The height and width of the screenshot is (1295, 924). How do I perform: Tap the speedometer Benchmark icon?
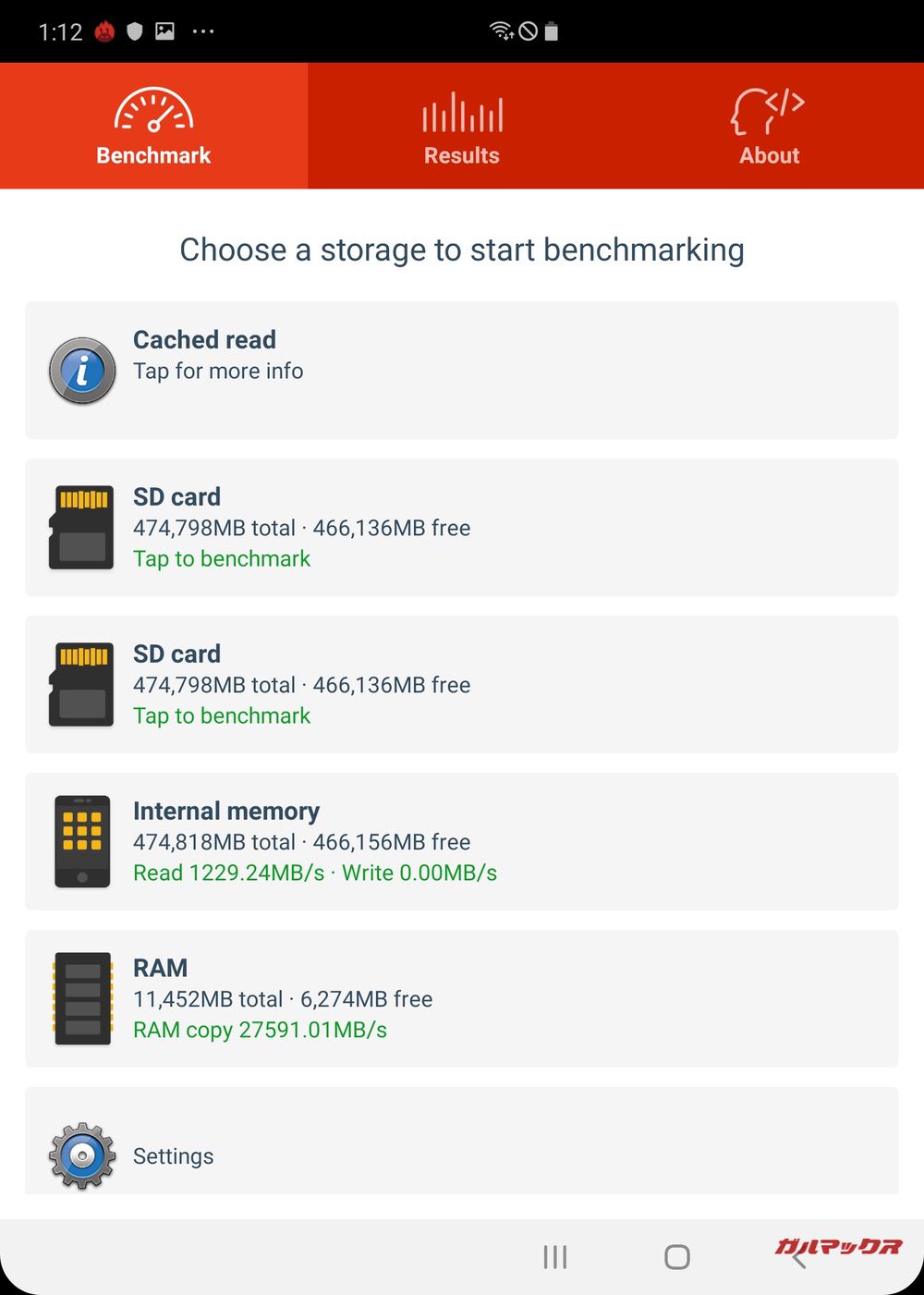pos(153,111)
